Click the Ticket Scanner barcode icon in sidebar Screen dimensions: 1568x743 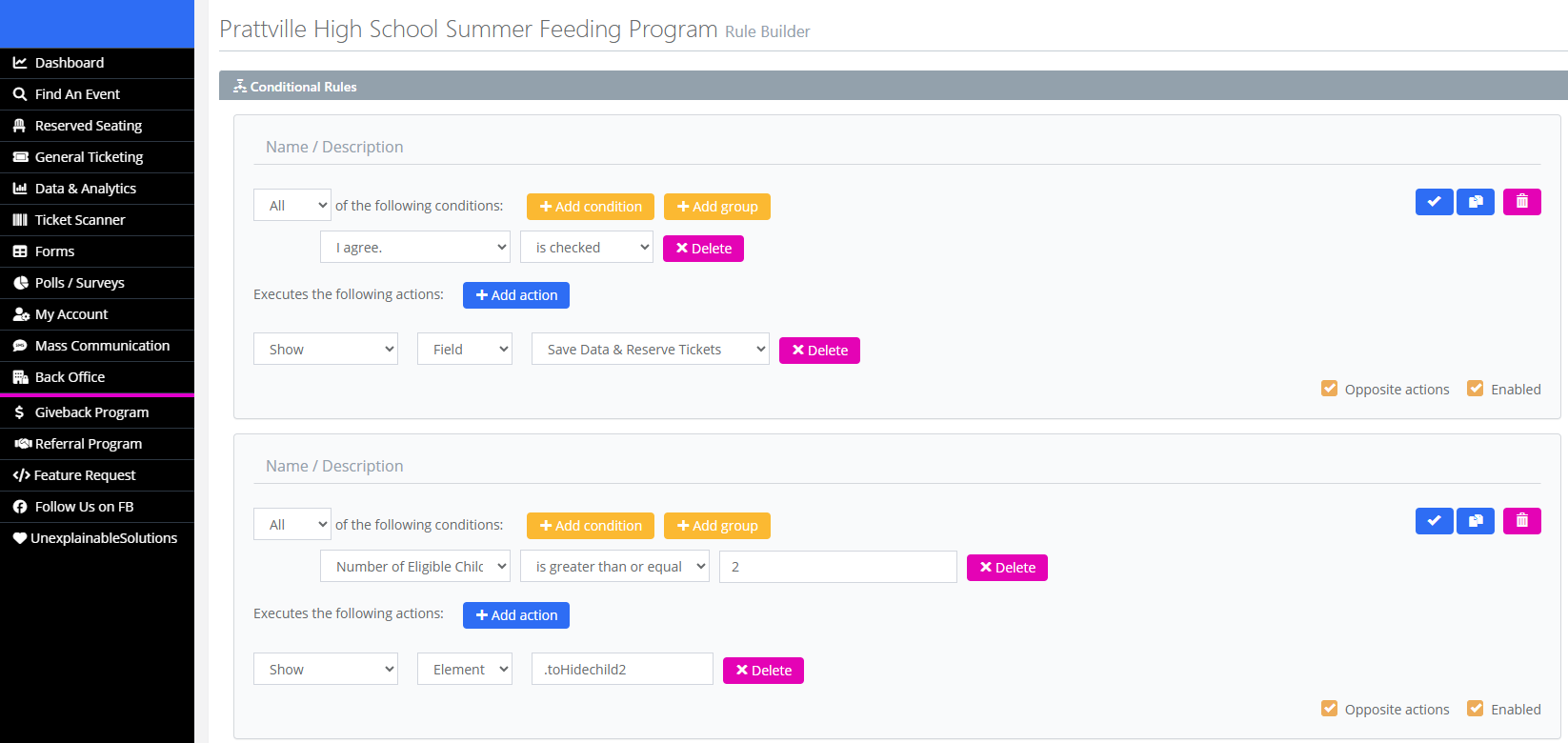point(20,220)
